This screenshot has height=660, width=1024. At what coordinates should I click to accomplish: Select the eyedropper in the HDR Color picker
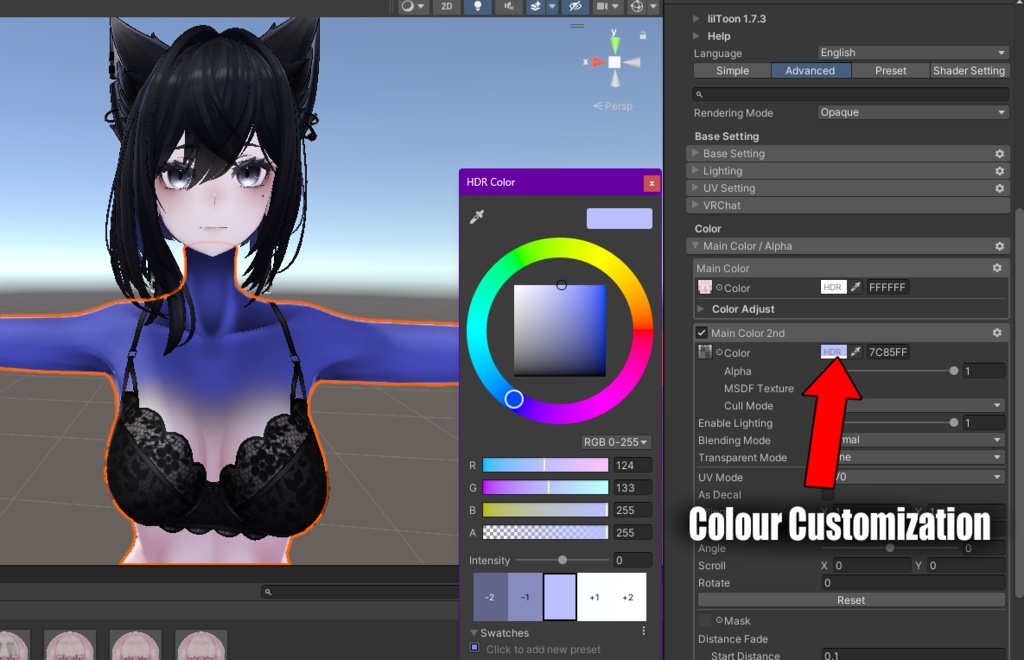(477, 216)
